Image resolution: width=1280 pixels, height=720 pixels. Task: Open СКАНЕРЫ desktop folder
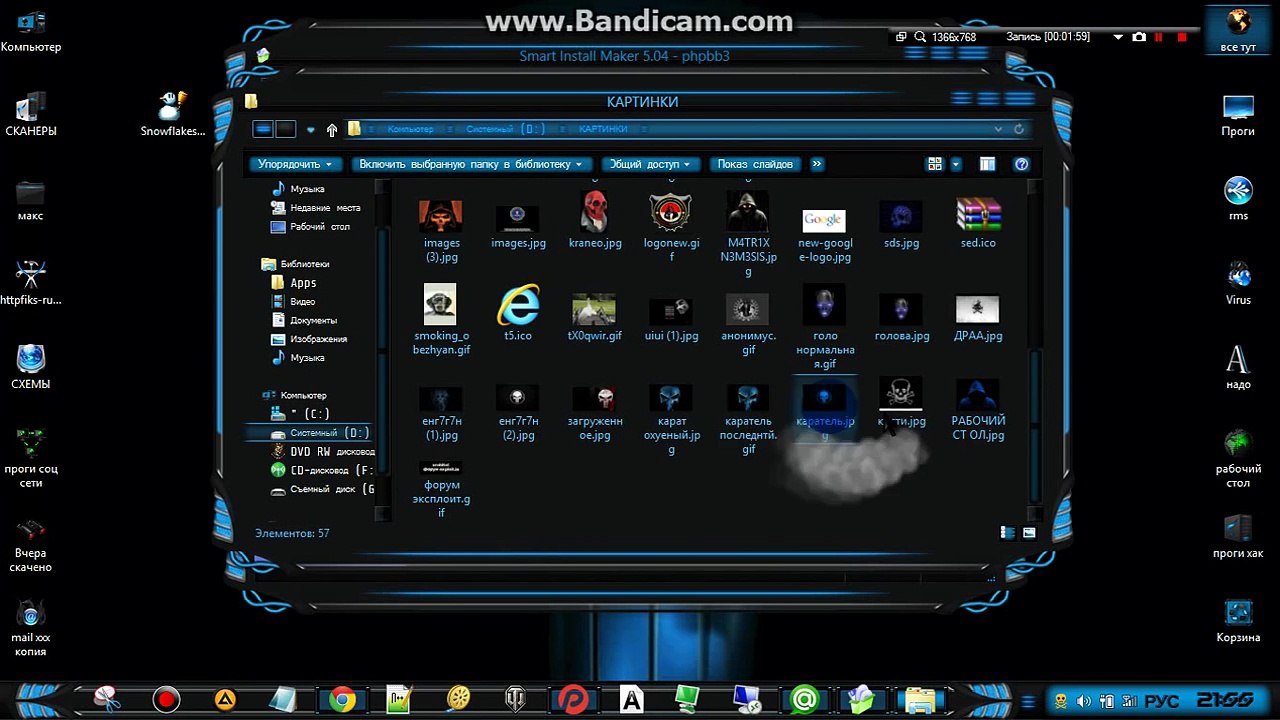tap(31, 114)
